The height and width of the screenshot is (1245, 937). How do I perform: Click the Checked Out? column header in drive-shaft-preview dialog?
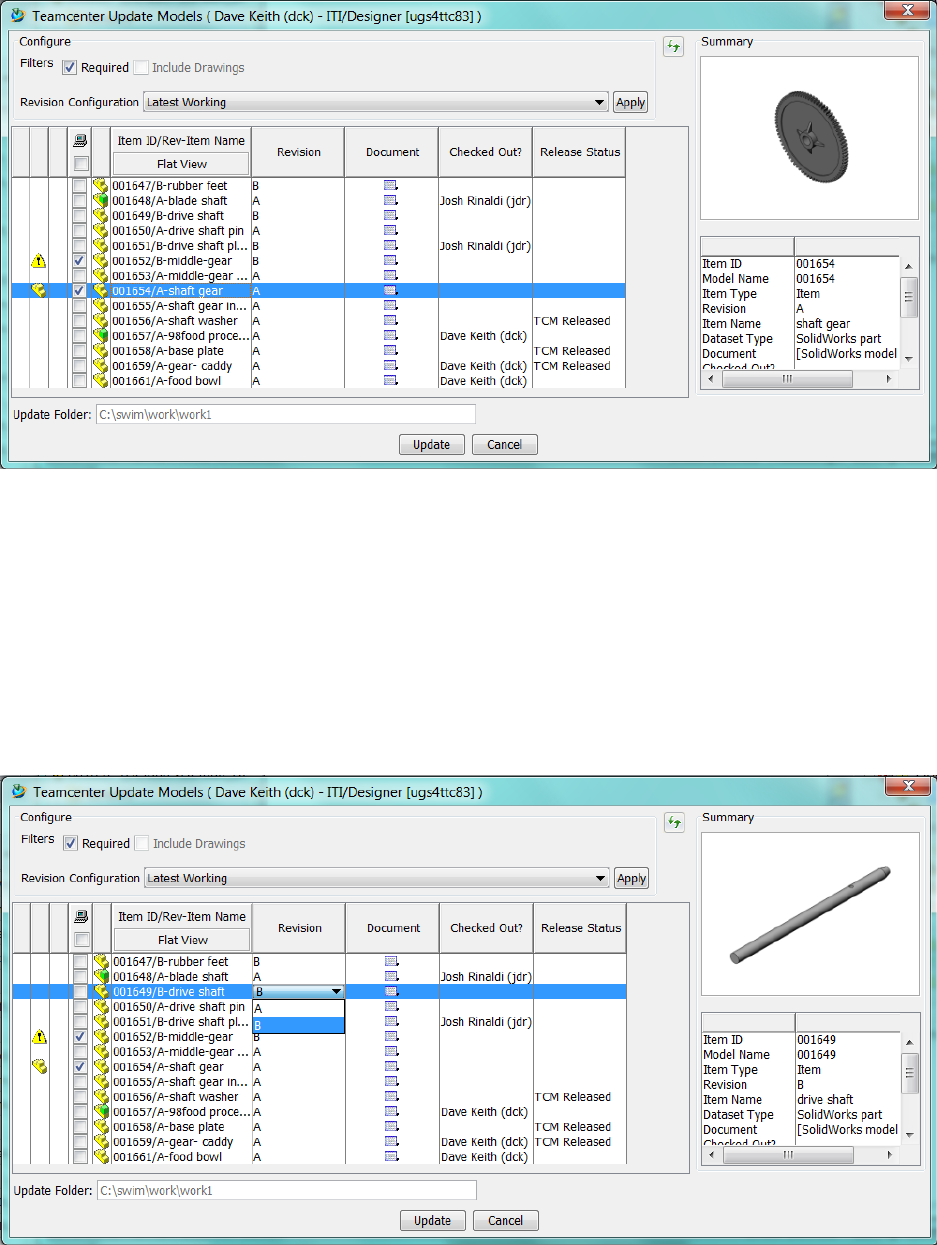tap(486, 928)
